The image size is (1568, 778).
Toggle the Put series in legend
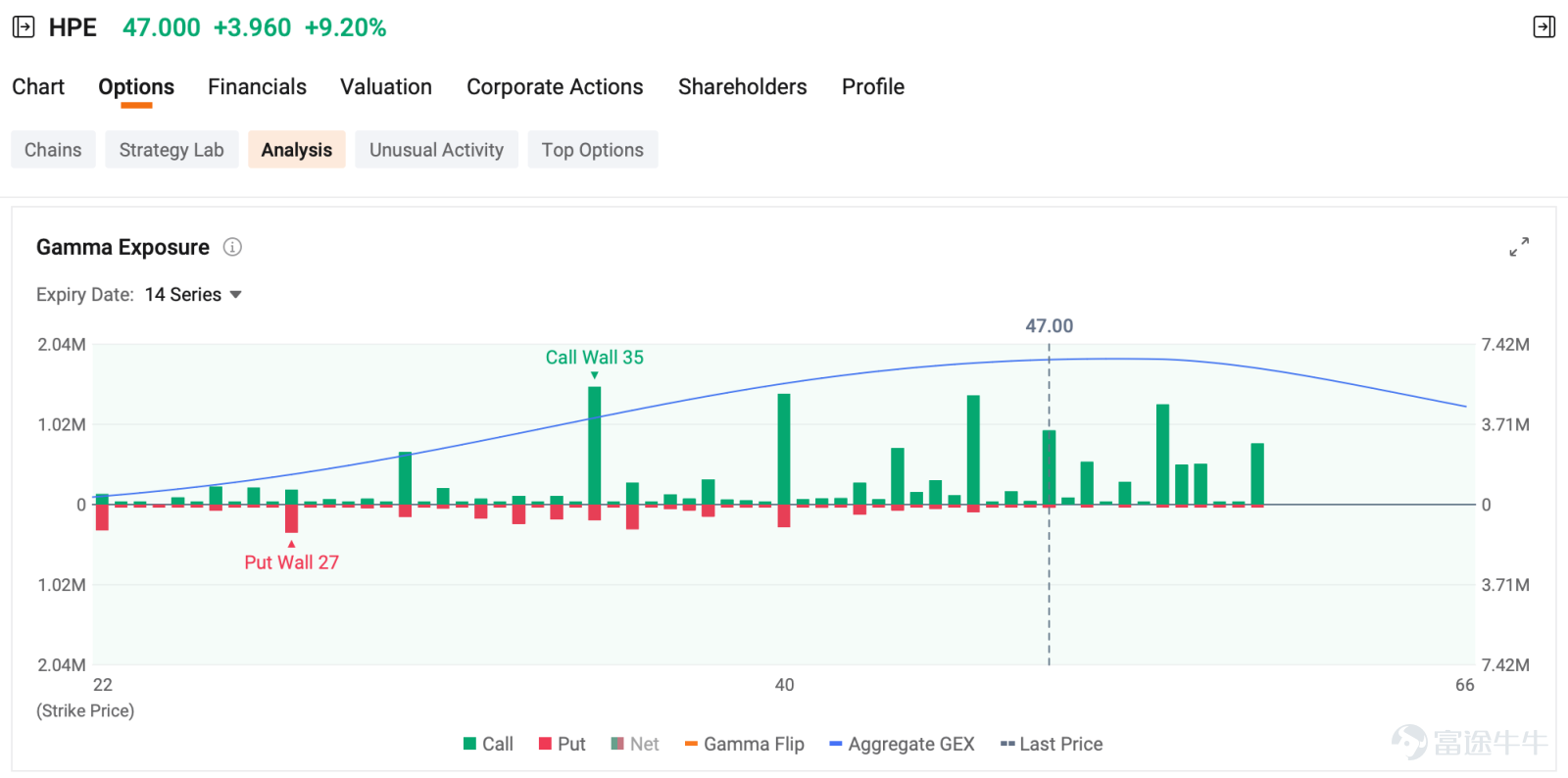[562, 744]
